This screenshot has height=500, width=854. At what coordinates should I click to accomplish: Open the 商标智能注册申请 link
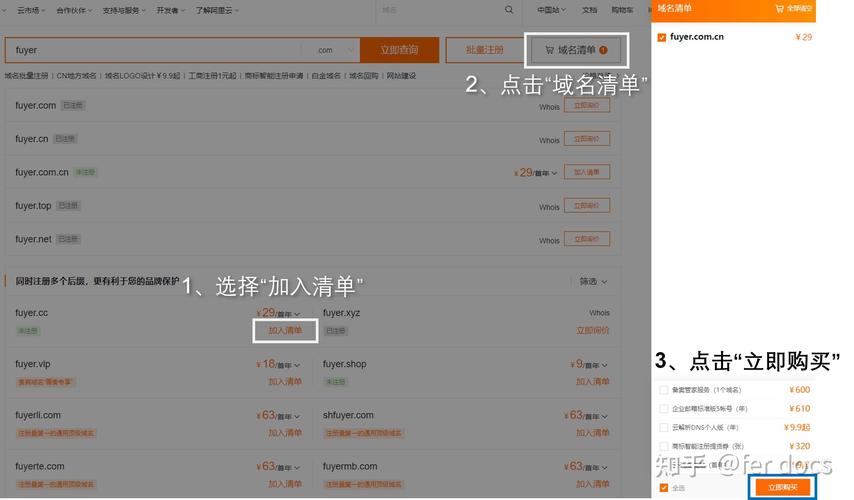pyautogui.click(x=274, y=76)
